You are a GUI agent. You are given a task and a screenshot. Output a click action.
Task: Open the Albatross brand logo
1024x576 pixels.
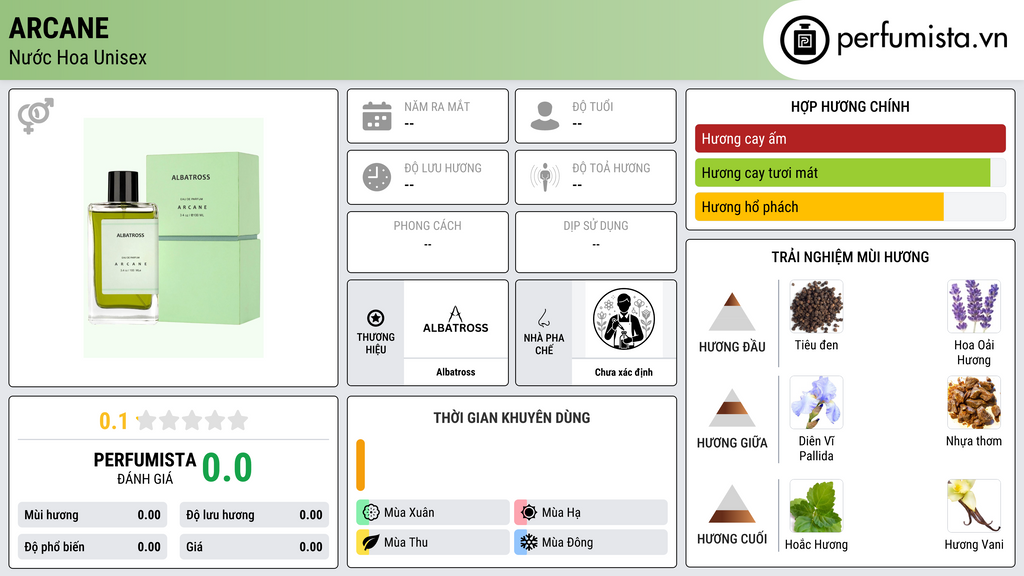[455, 319]
